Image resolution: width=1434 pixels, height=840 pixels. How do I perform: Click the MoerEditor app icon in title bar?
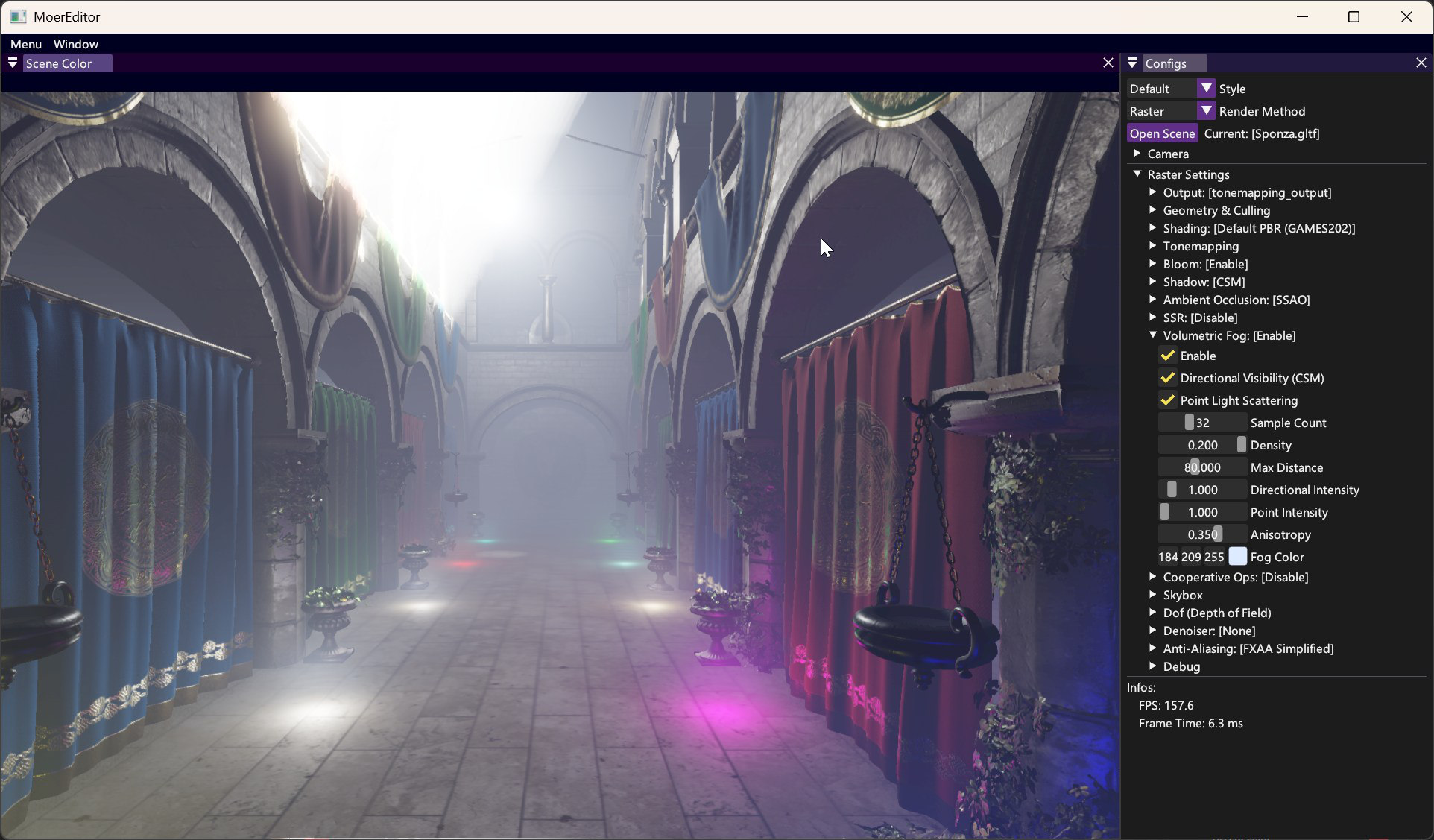point(18,16)
